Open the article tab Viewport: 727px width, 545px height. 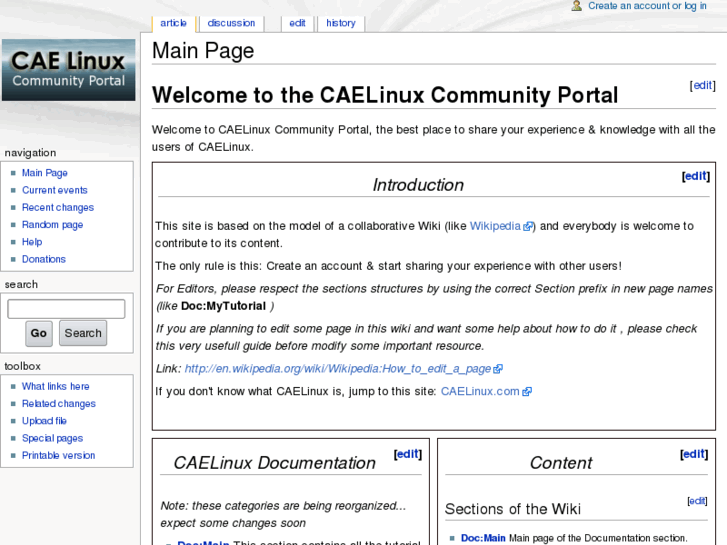point(173,23)
